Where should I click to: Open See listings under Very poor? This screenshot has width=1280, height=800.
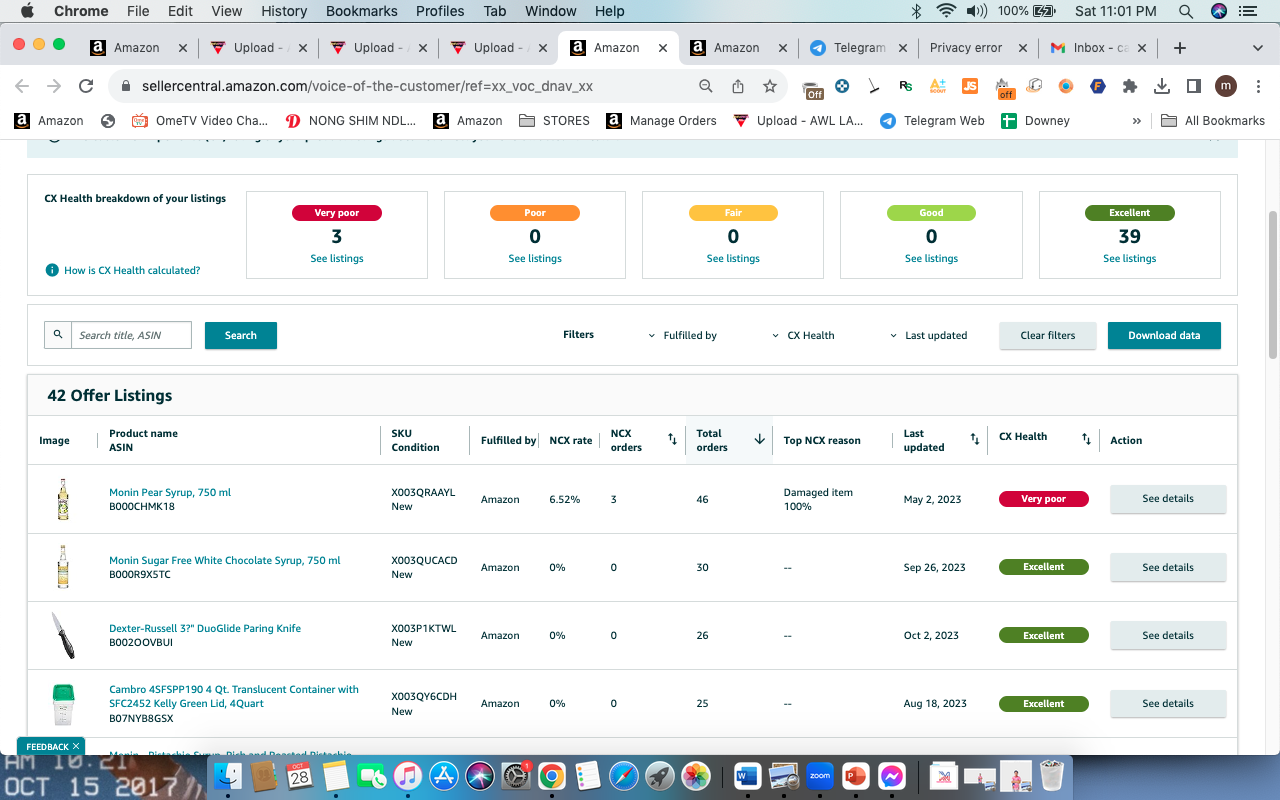click(337, 259)
